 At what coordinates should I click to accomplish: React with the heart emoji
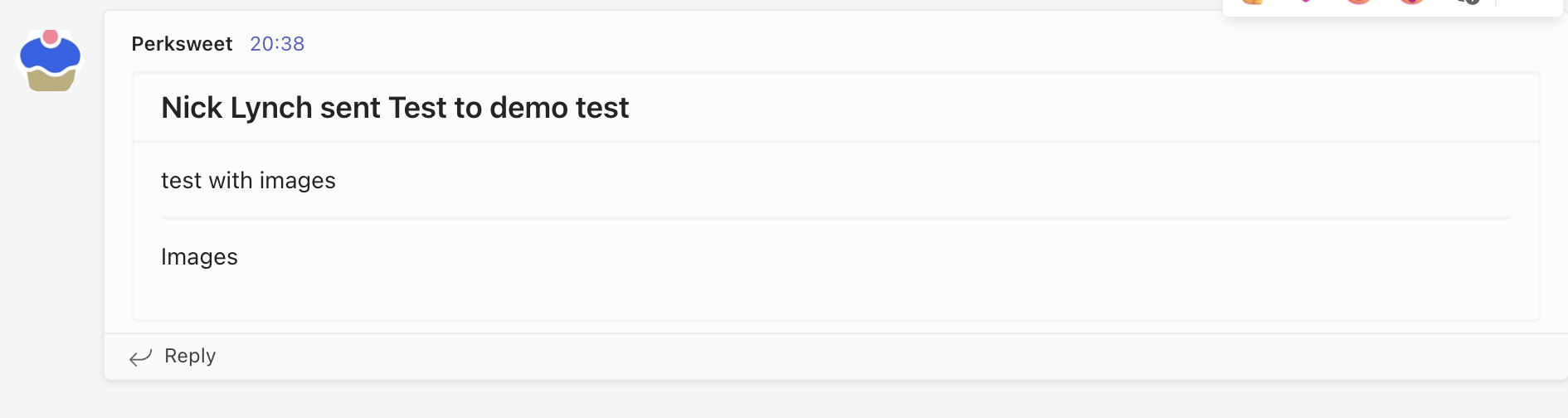[1306, 2]
